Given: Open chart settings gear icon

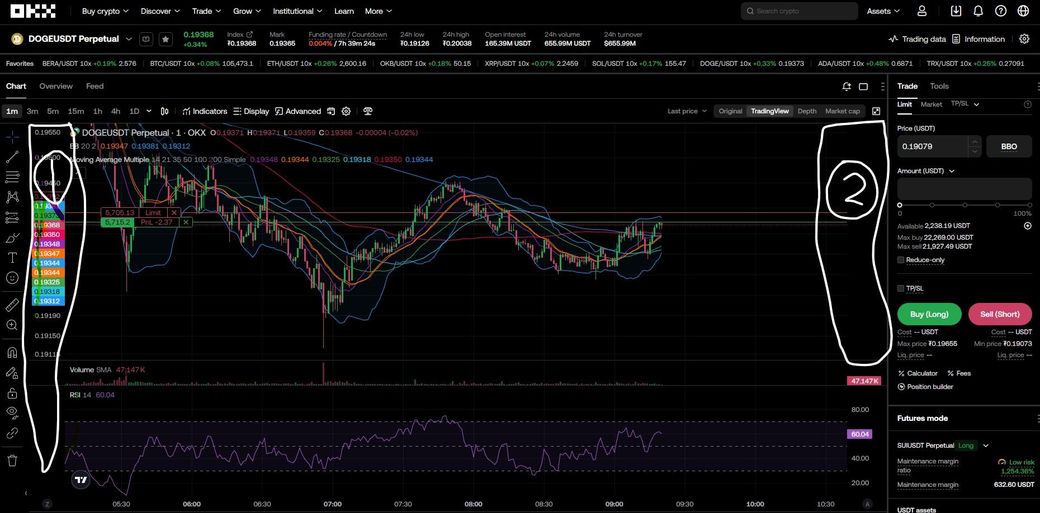Looking at the screenshot, I should click(x=346, y=111).
